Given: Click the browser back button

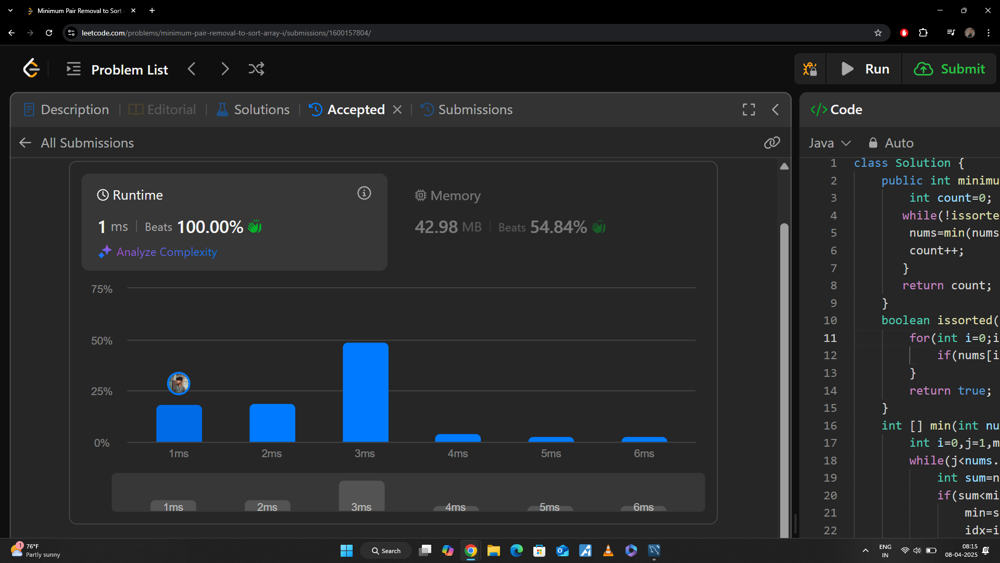Looking at the screenshot, I should [x=11, y=33].
